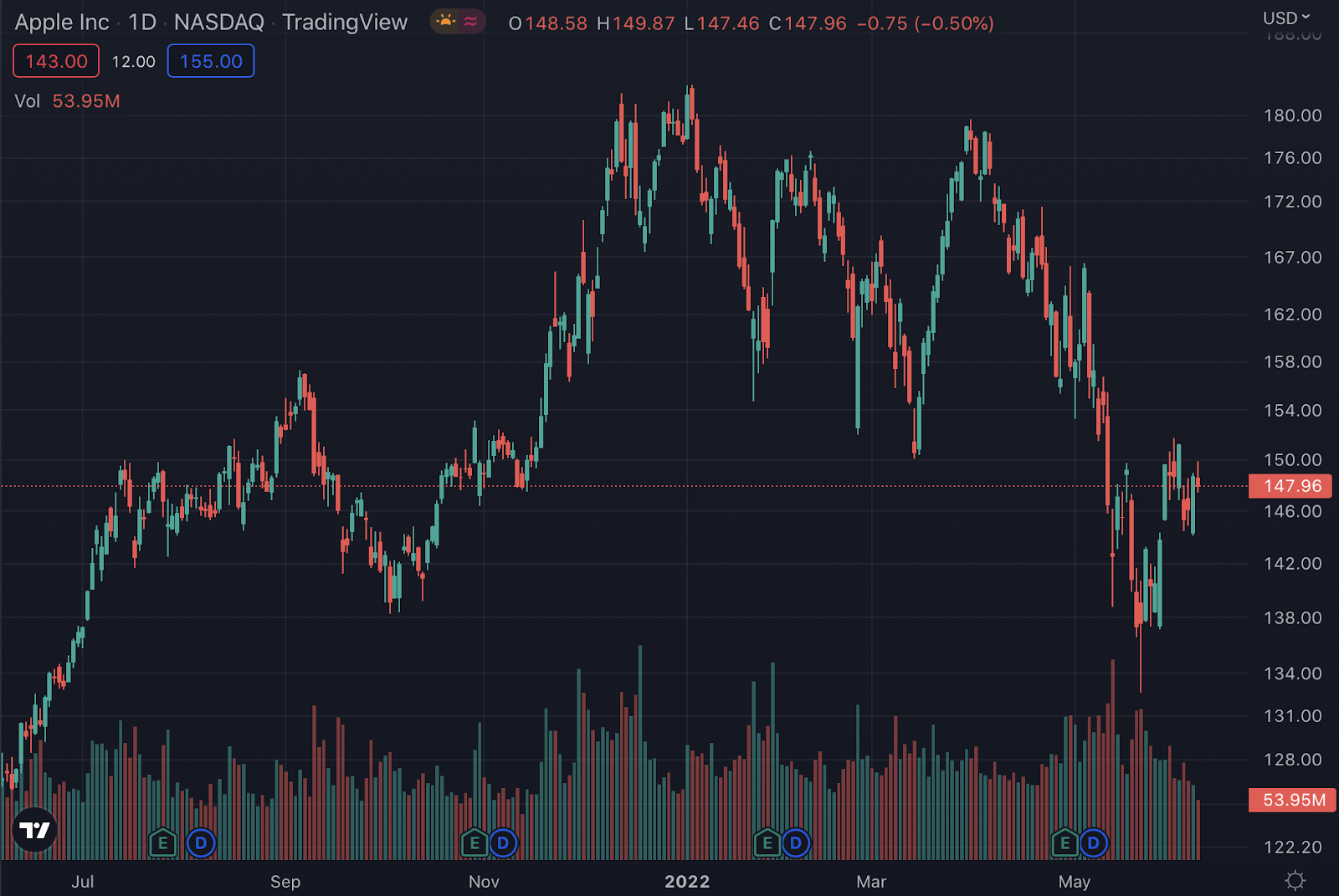This screenshot has width=1339, height=896.
Task: Click the Mar time axis label
Action: pyautogui.click(x=871, y=882)
